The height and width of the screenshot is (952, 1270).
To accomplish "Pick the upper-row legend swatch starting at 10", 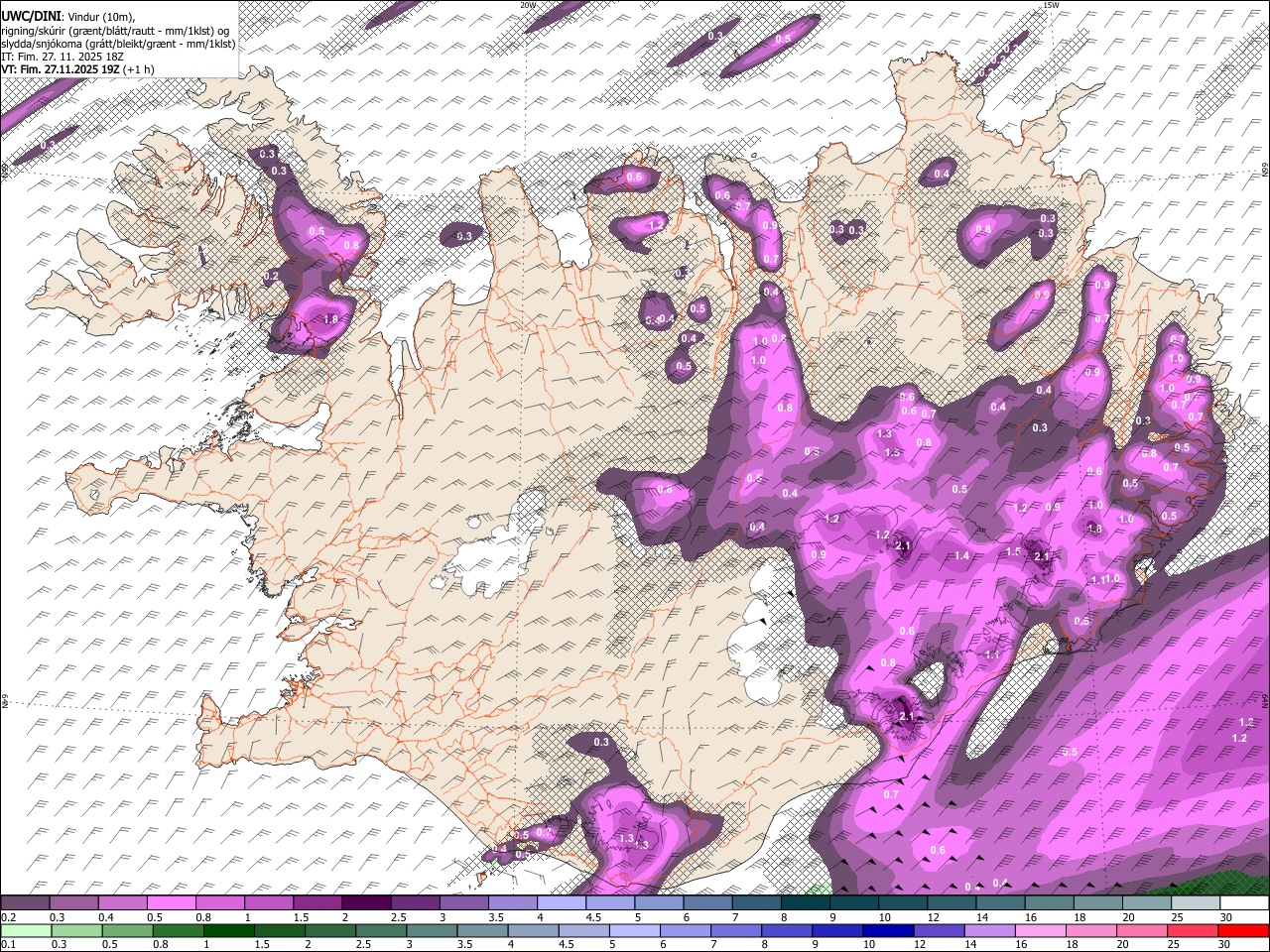I will pyautogui.click(x=901, y=903).
